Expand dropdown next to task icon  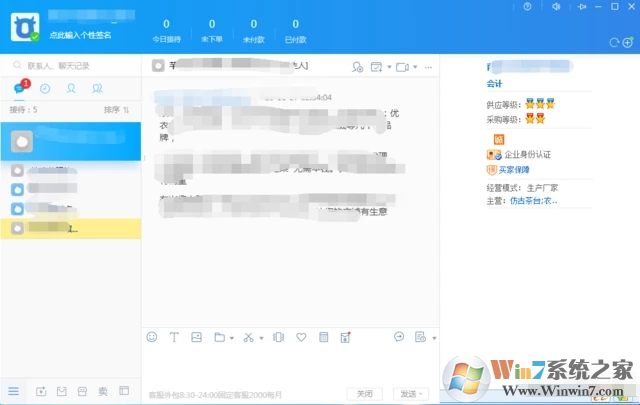389,67
